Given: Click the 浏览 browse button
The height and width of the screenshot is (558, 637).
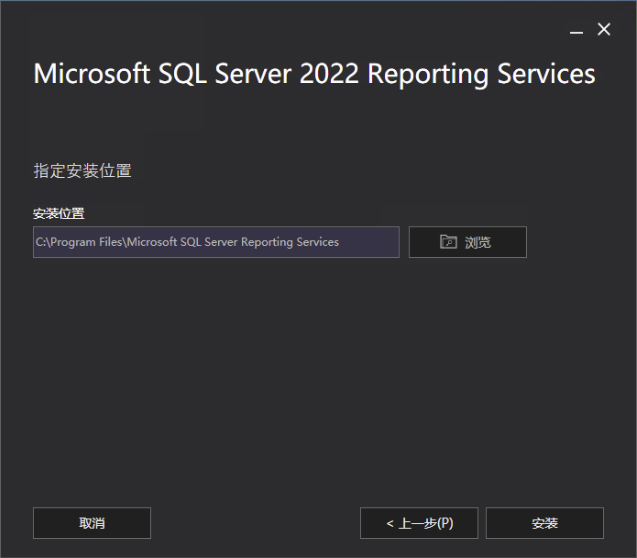Looking at the screenshot, I should click(x=468, y=242).
